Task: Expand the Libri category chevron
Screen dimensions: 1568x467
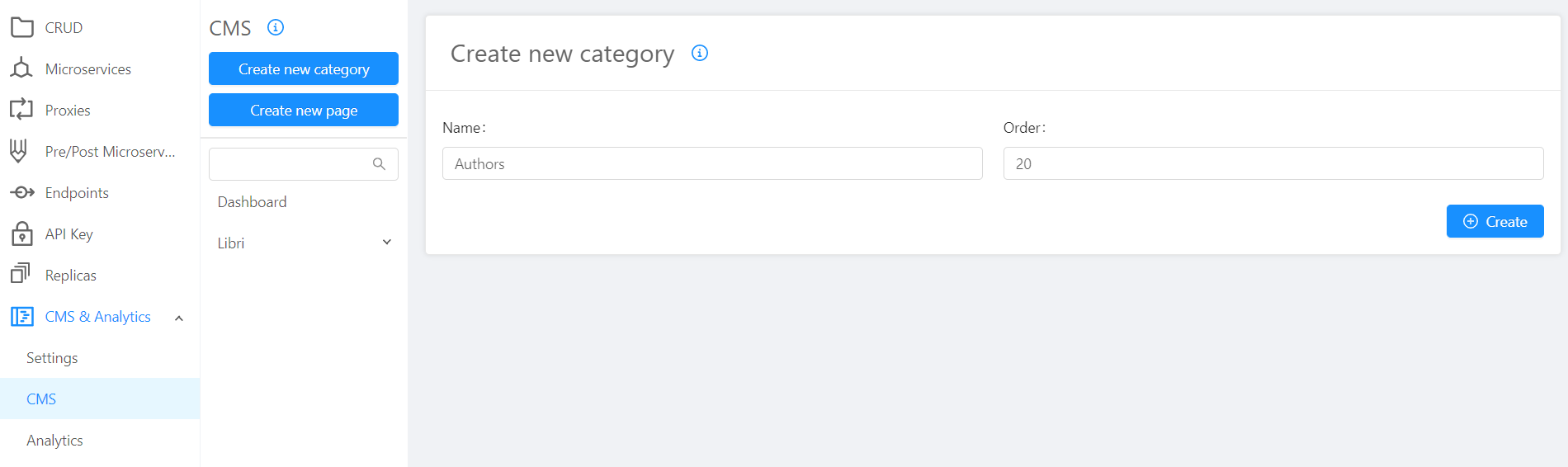Action: coord(387,242)
